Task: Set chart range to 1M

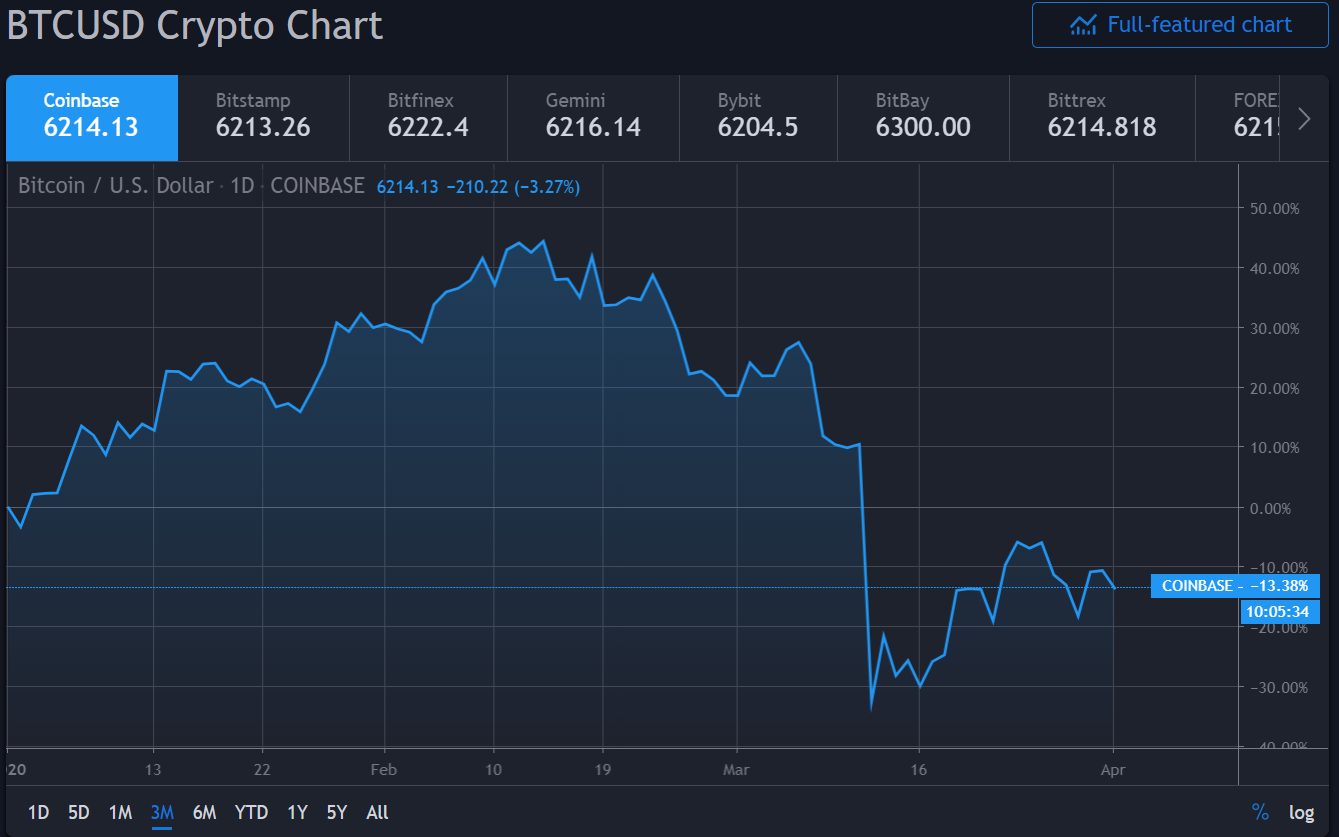Action: click(120, 812)
